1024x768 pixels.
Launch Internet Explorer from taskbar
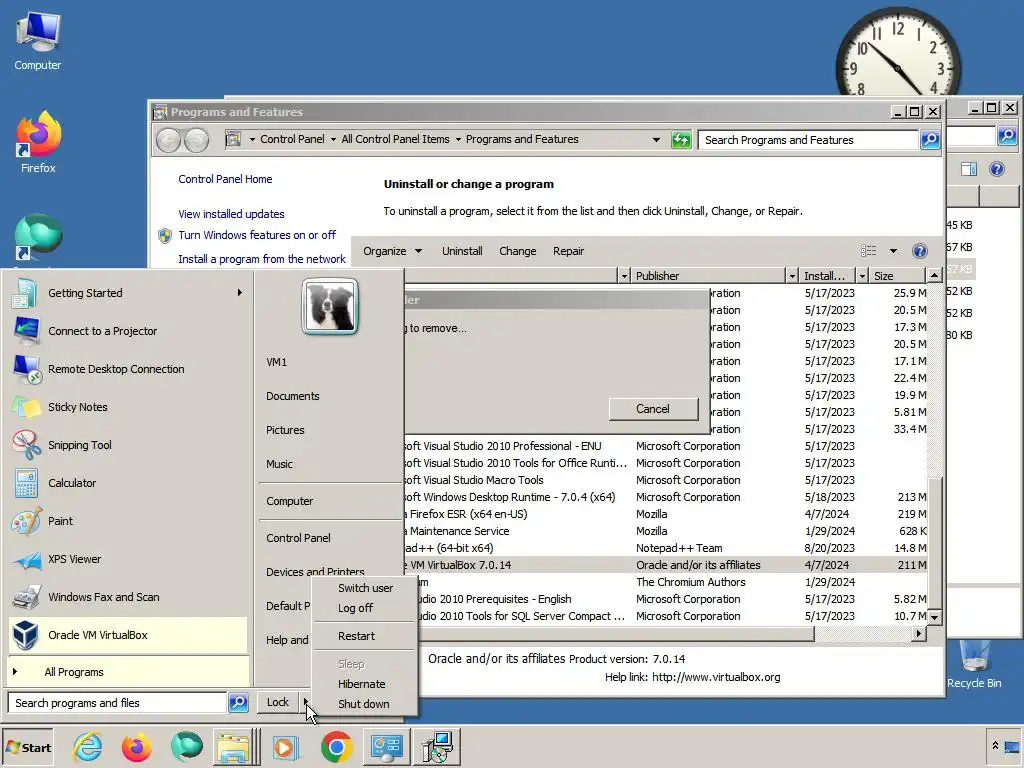[88, 747]
